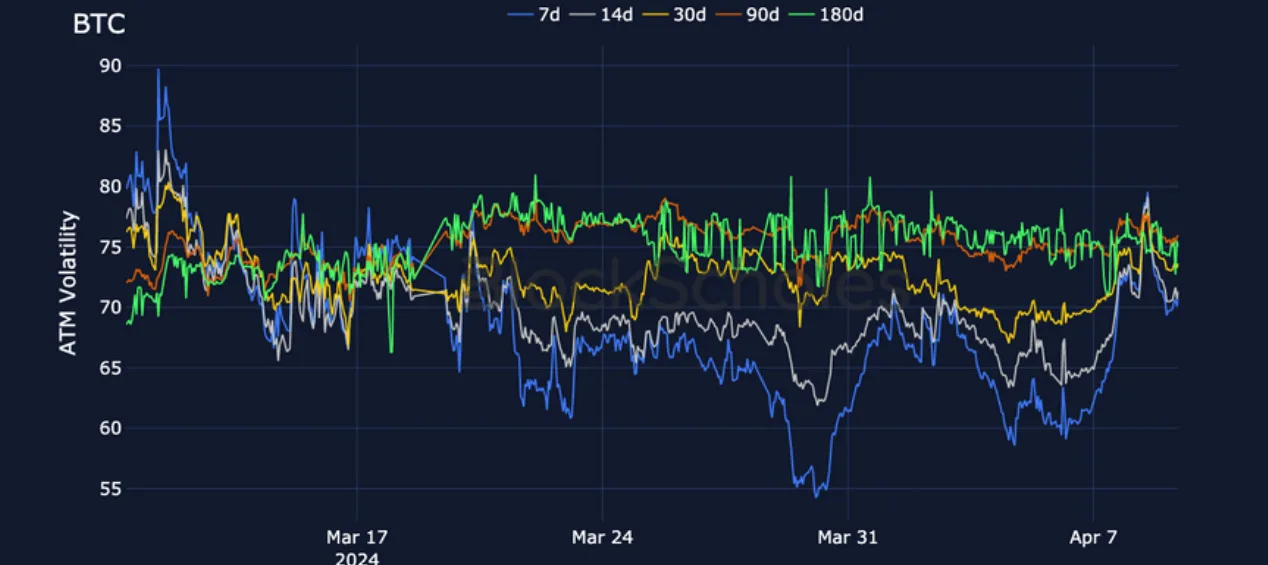Click the ATM Volatility axis label
The height and width of the screenshot is (565, 1268).
[68, 282]
